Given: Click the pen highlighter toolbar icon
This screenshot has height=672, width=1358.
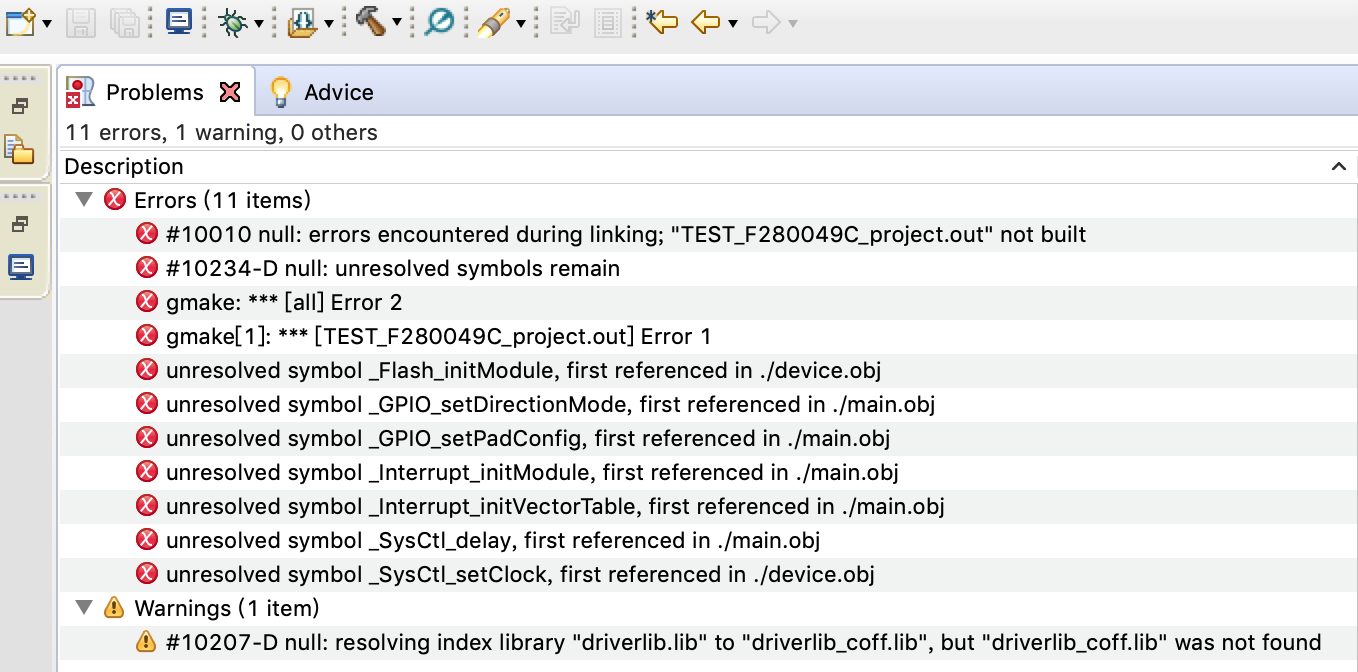Looking at the screenshot, I should 491,21.
